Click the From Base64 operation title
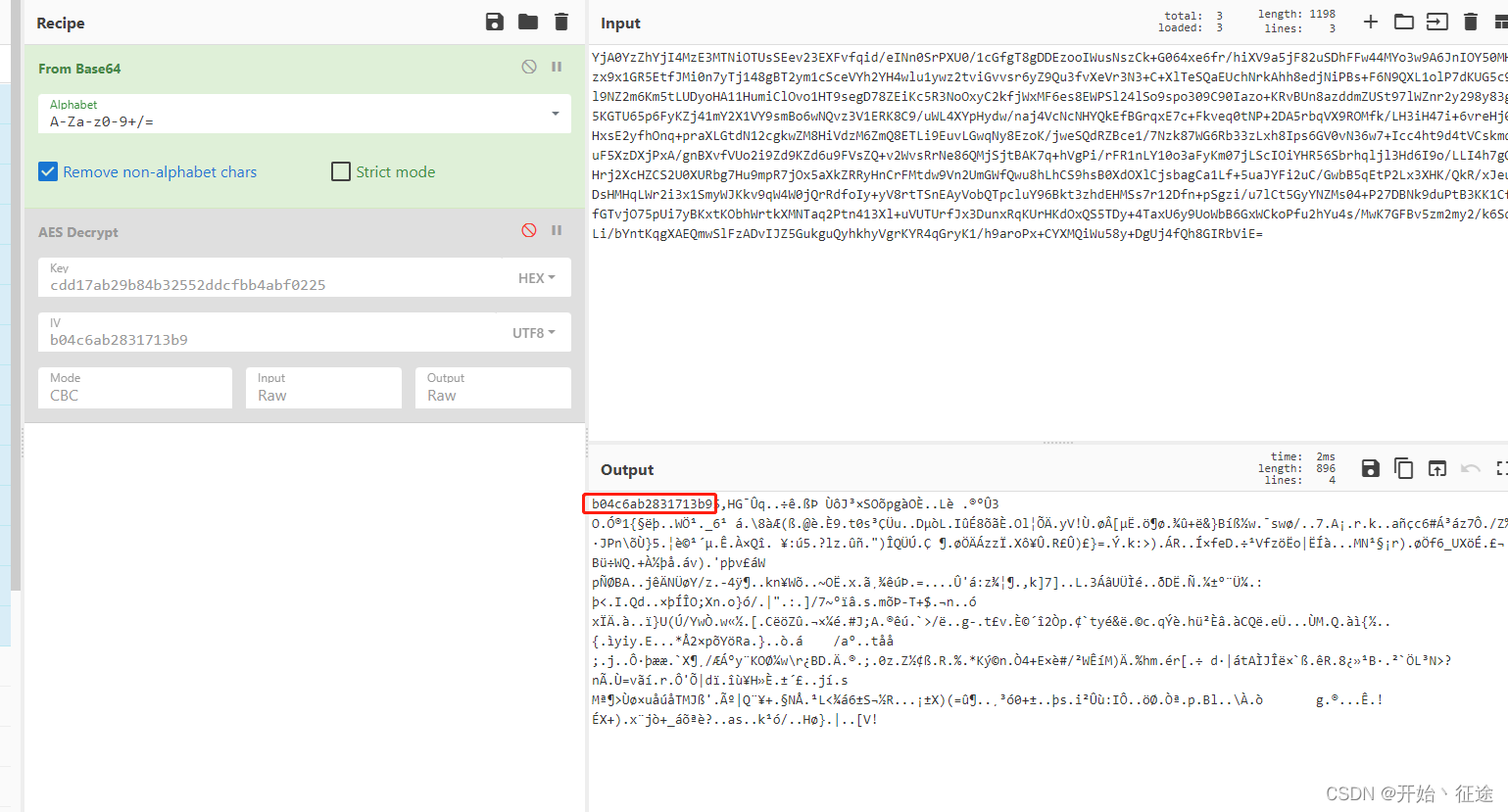The width and height of the screenshot is (1508, 812). (x=79, y=69)
